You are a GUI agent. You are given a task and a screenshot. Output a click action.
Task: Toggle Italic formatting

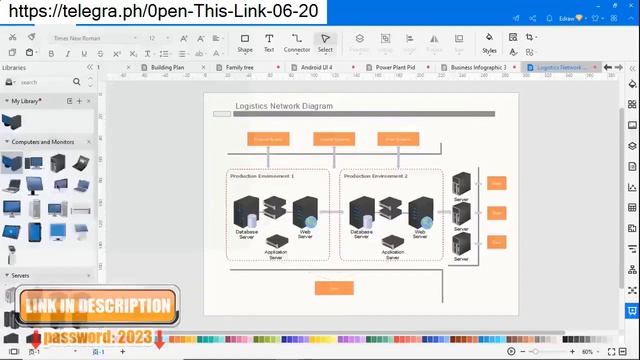coord(68,53)
